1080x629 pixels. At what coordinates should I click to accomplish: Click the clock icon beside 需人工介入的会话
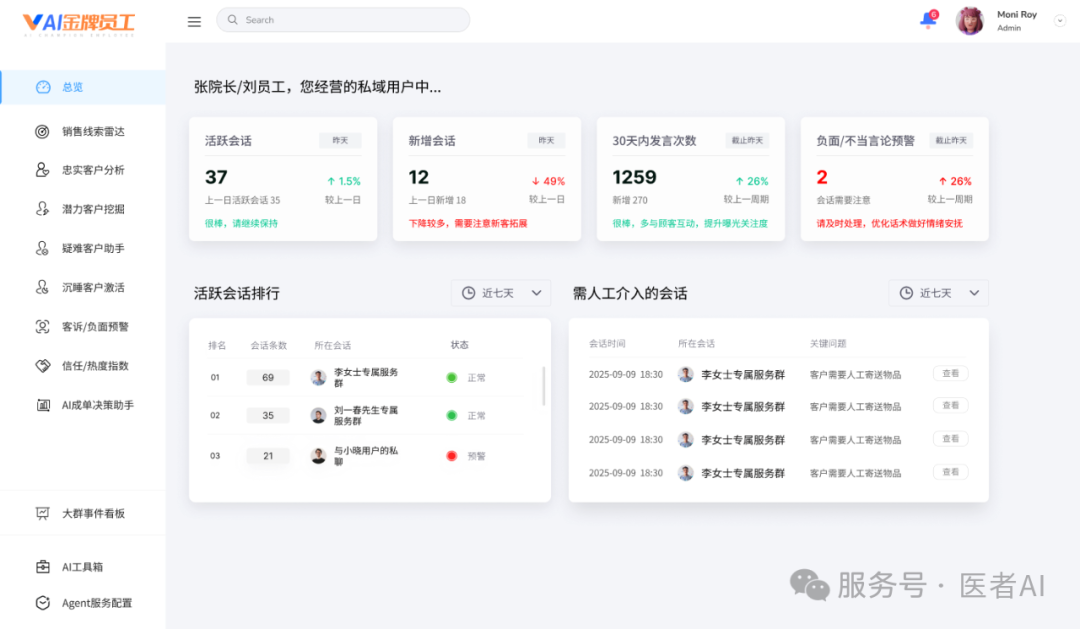pos(906,293)
